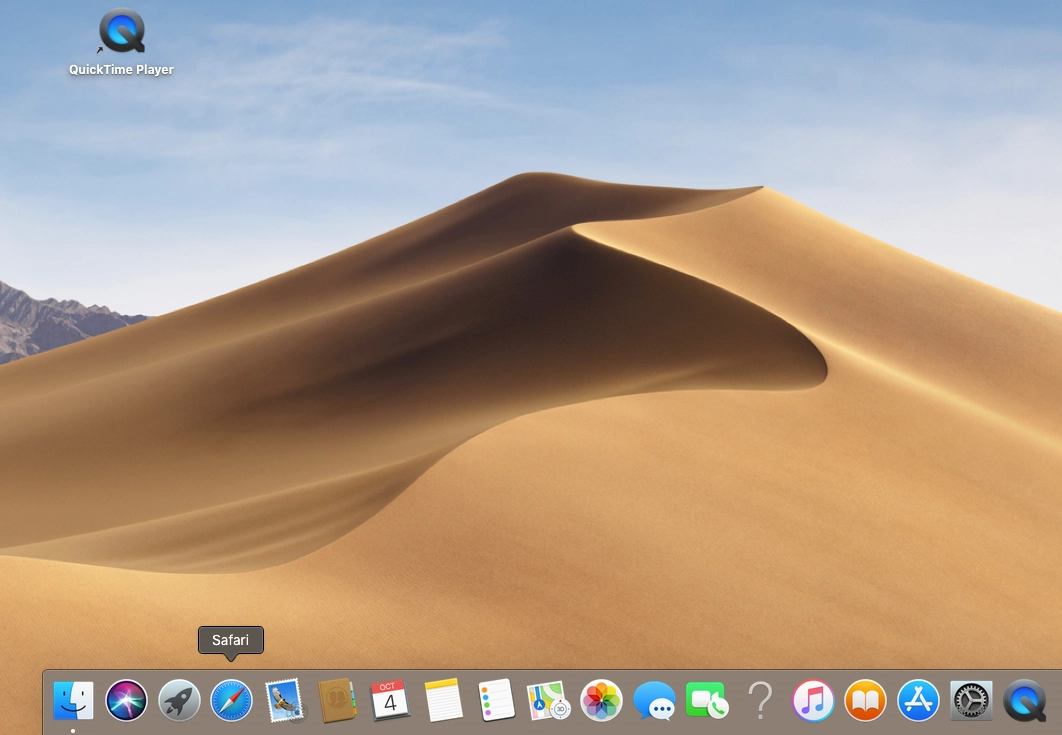Open the Mail app

coord(284,700)
